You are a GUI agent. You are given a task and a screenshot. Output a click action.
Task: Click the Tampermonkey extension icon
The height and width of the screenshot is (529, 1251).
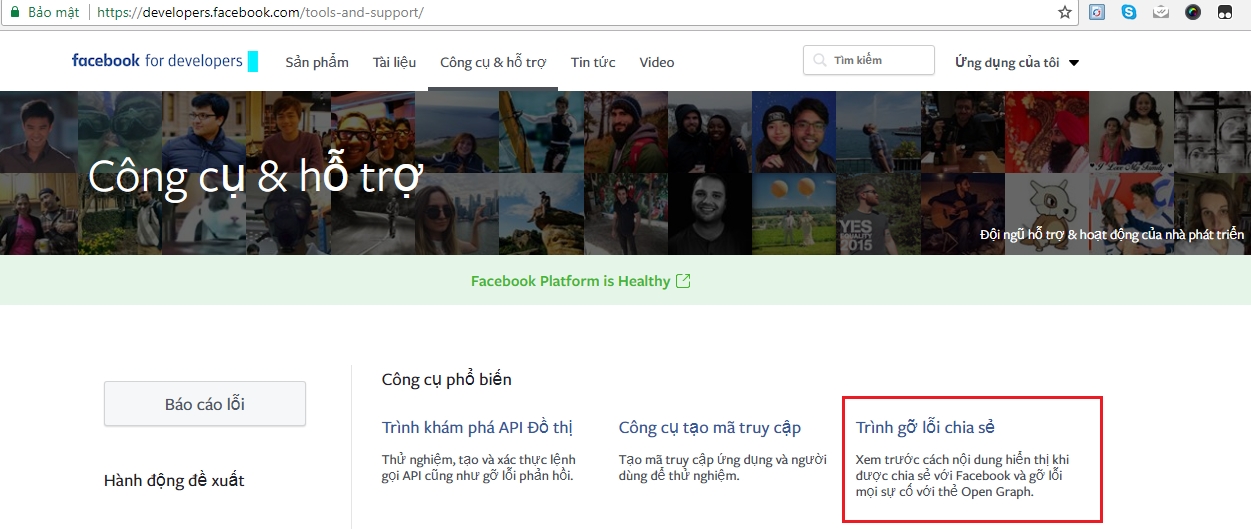(x=1224, y=13)
